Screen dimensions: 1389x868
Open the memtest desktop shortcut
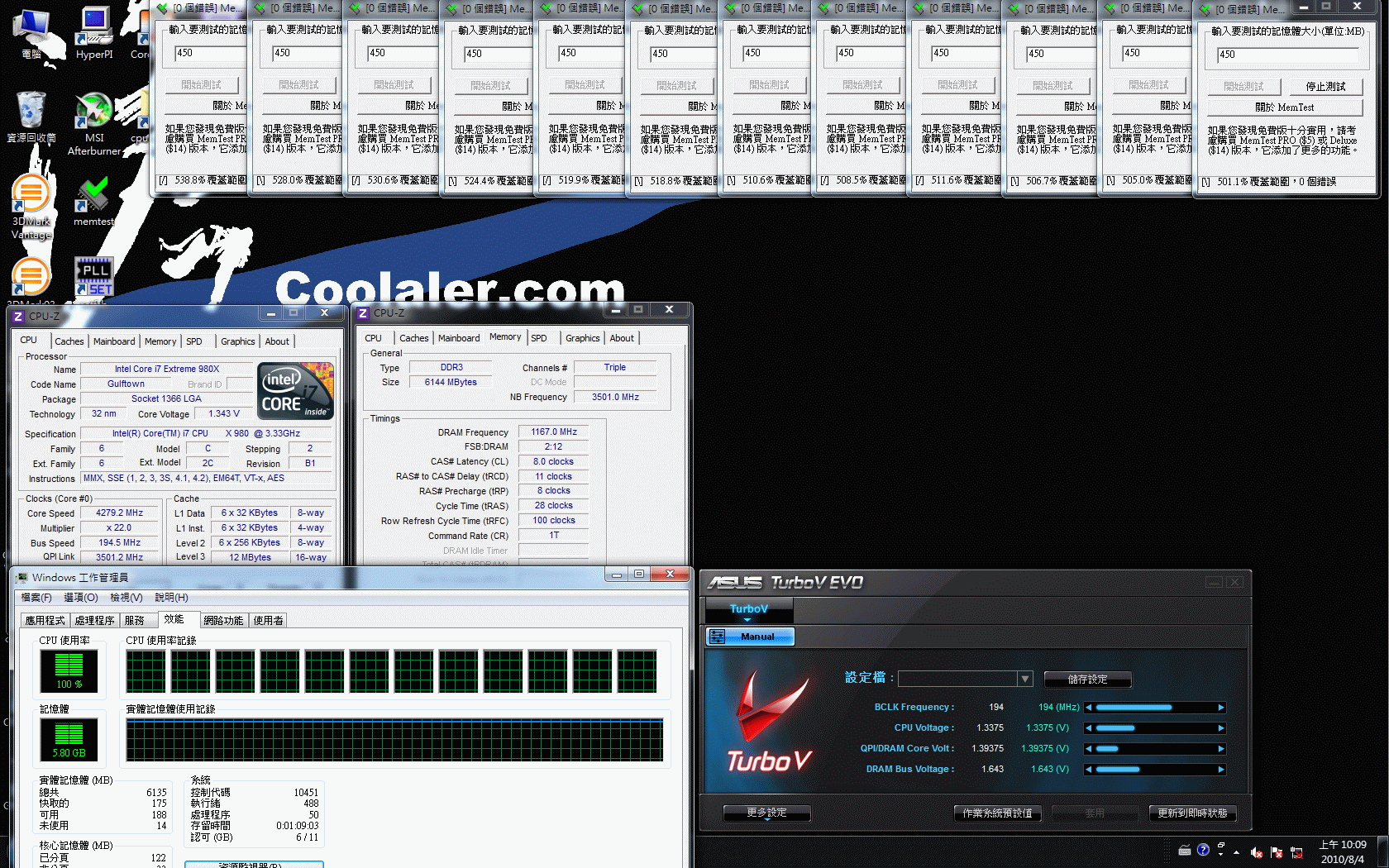click(x=94, y=202)
